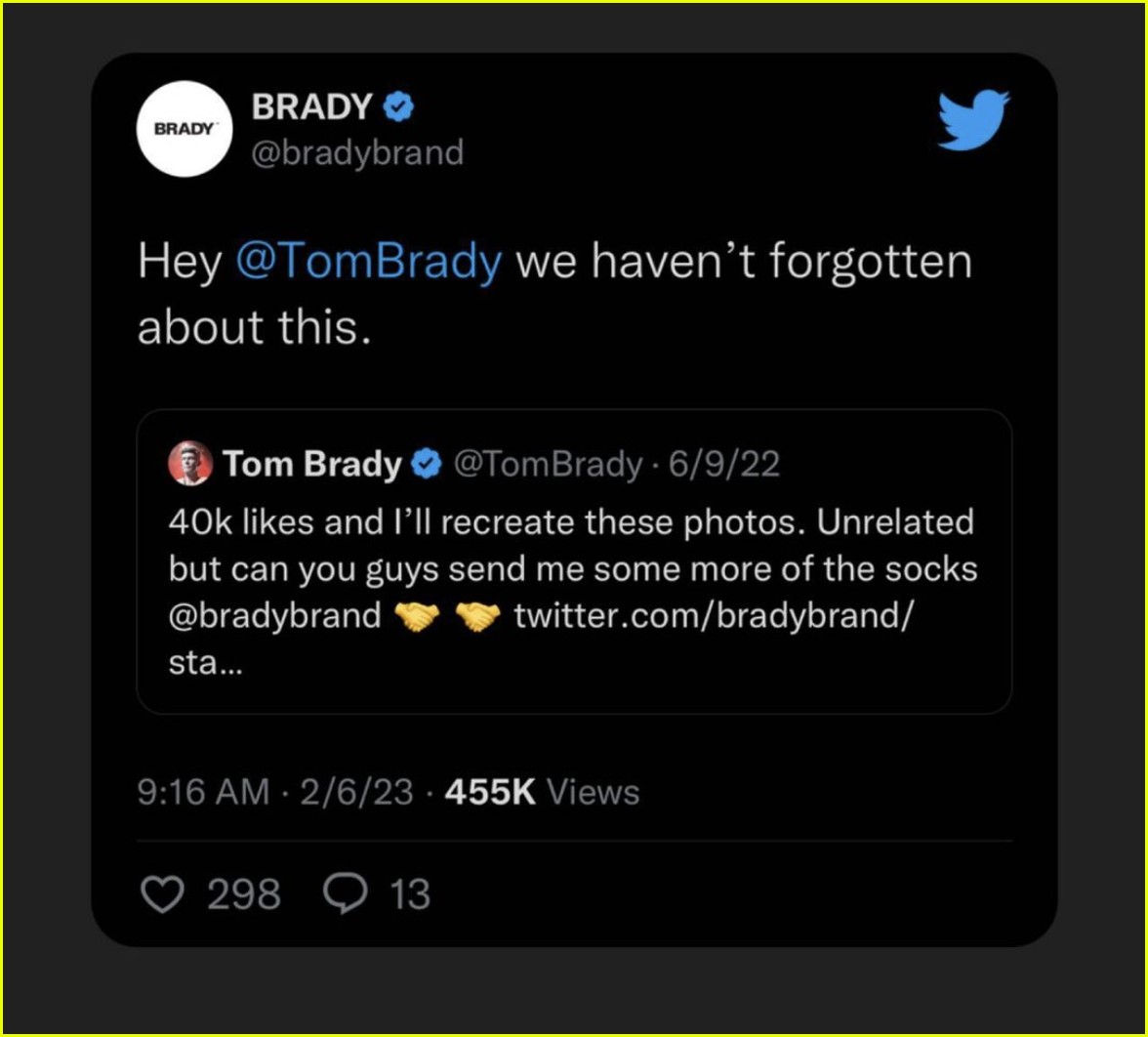Click the 9:16 AM timestamp

click(201, 793)
